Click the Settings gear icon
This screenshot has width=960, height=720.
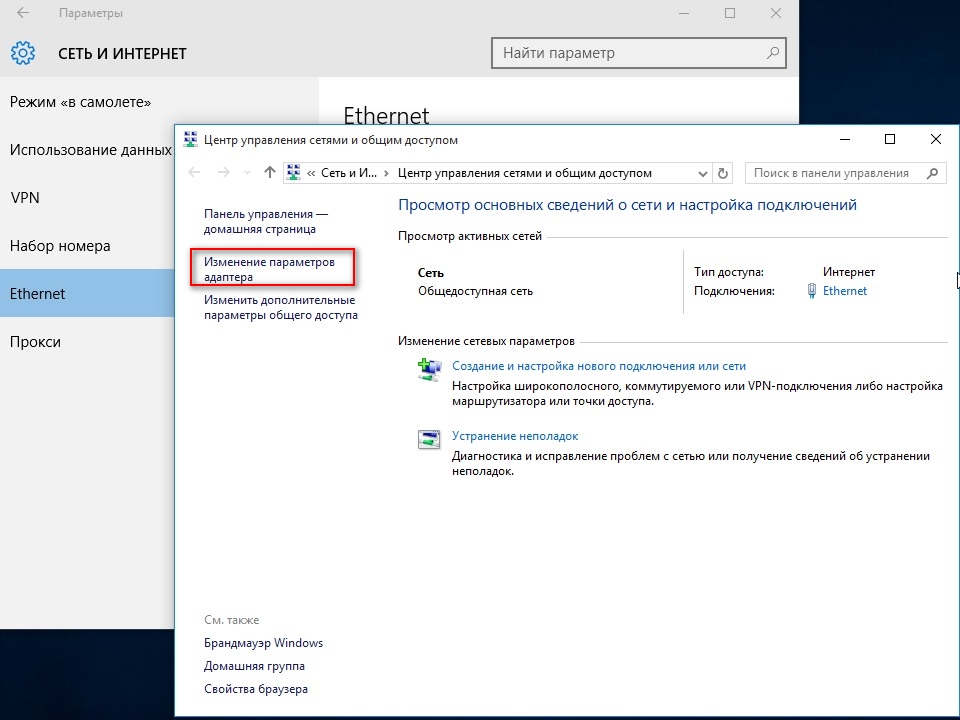pos(23,53)
